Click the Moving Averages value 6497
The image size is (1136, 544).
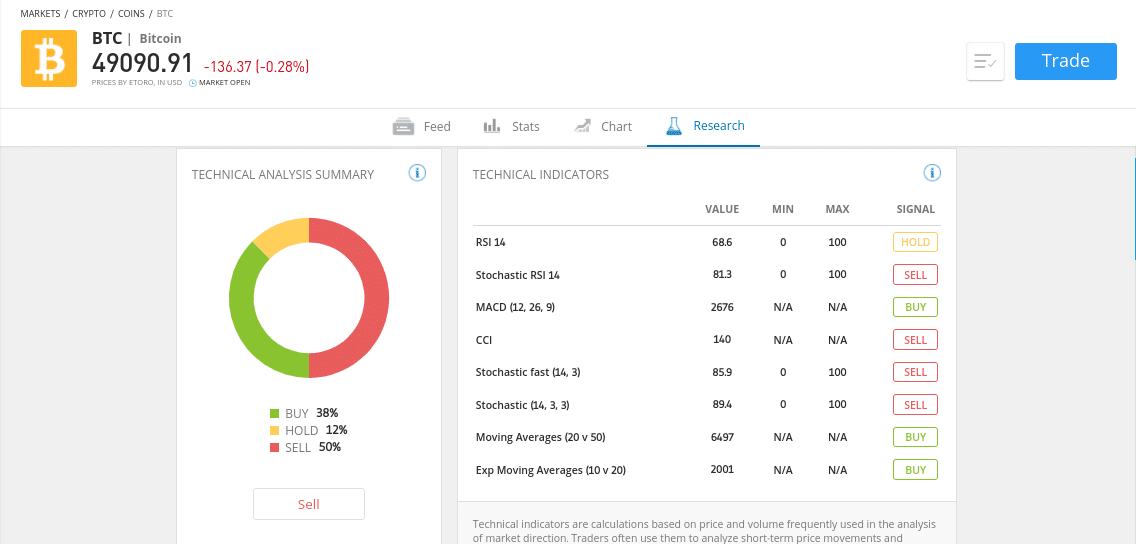[x=722, y=438]
